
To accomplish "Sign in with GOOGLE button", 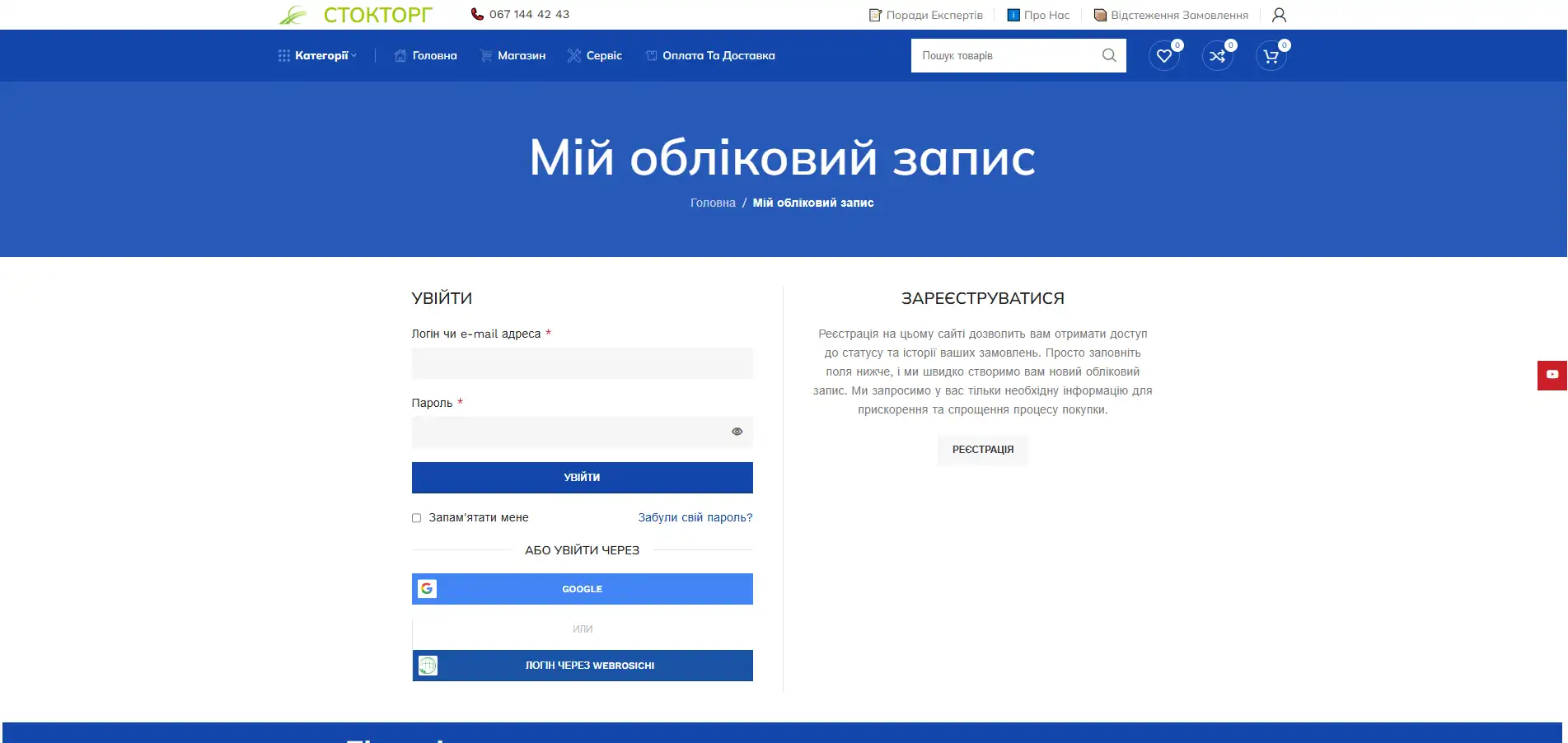I will [x=583, y=589].
